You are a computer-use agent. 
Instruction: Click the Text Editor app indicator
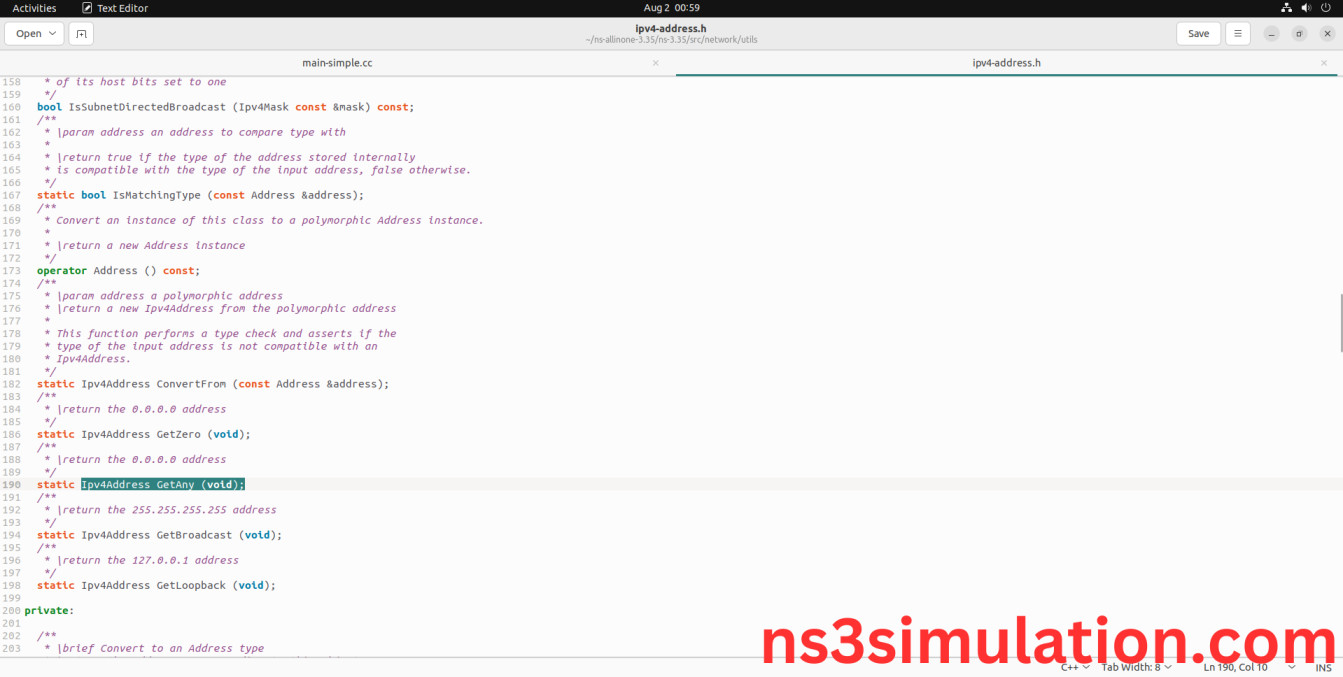pos(115,8)
